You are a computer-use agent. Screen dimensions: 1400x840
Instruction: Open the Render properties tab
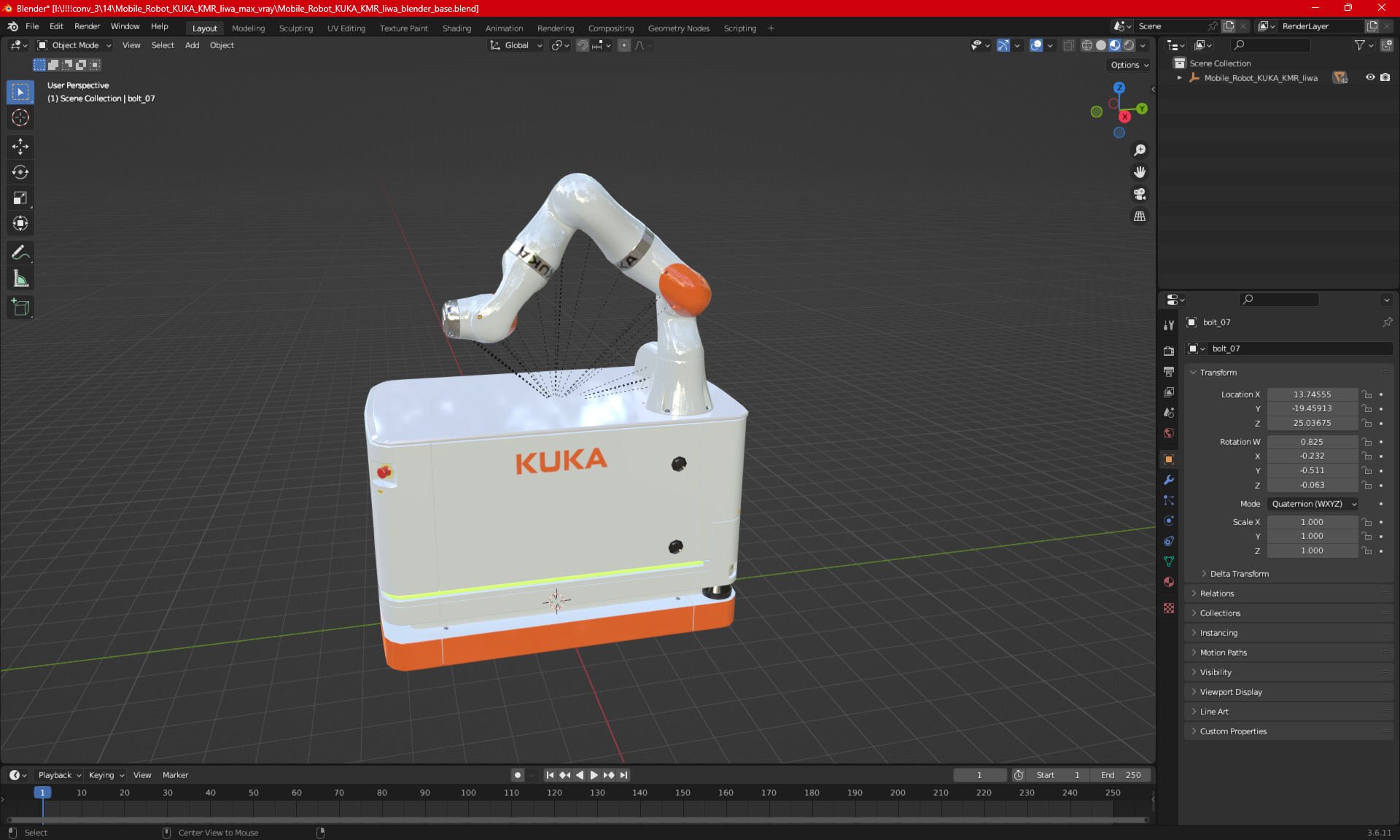click(1169, 351)
